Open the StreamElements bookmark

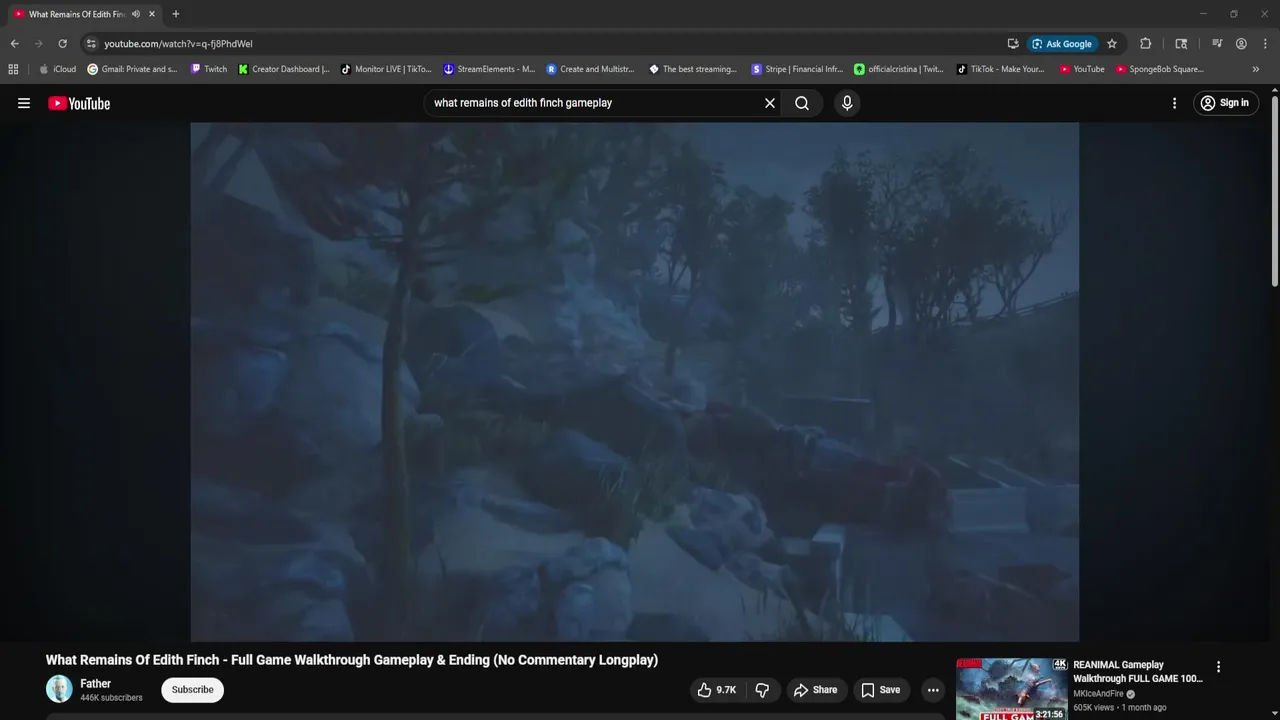(489, 69)
